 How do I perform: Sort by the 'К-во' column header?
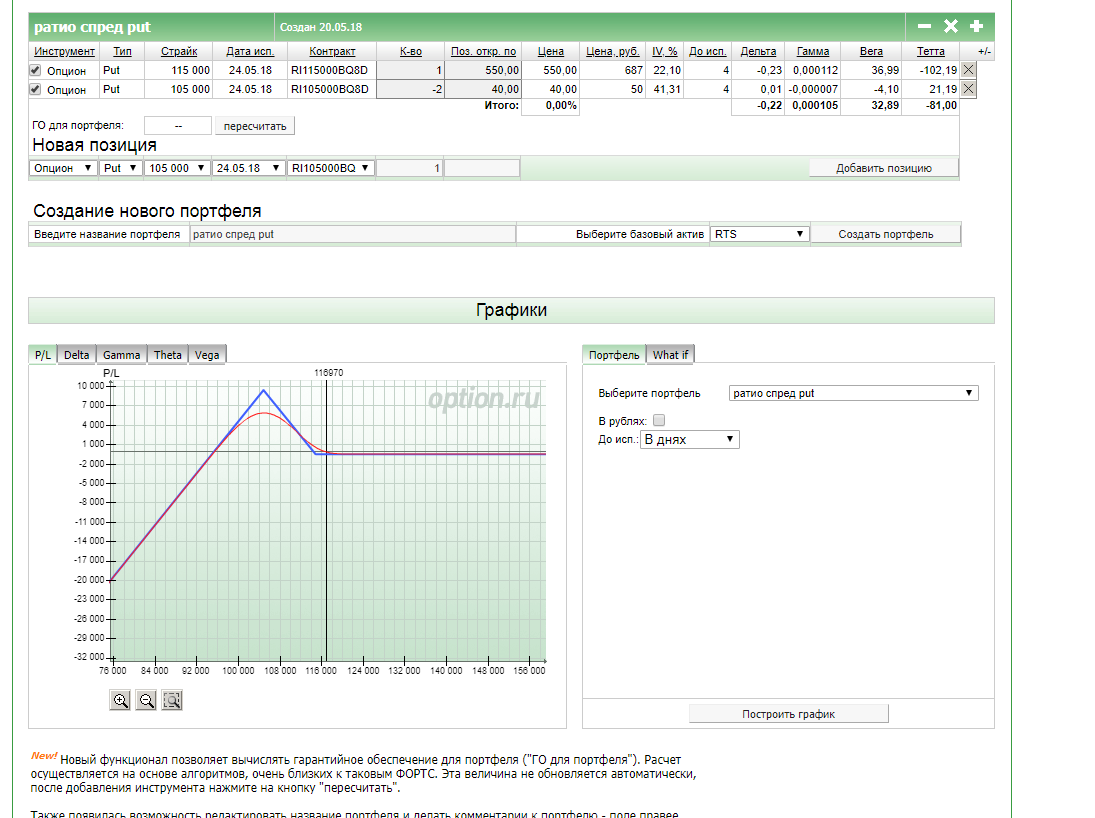point(411,51)
